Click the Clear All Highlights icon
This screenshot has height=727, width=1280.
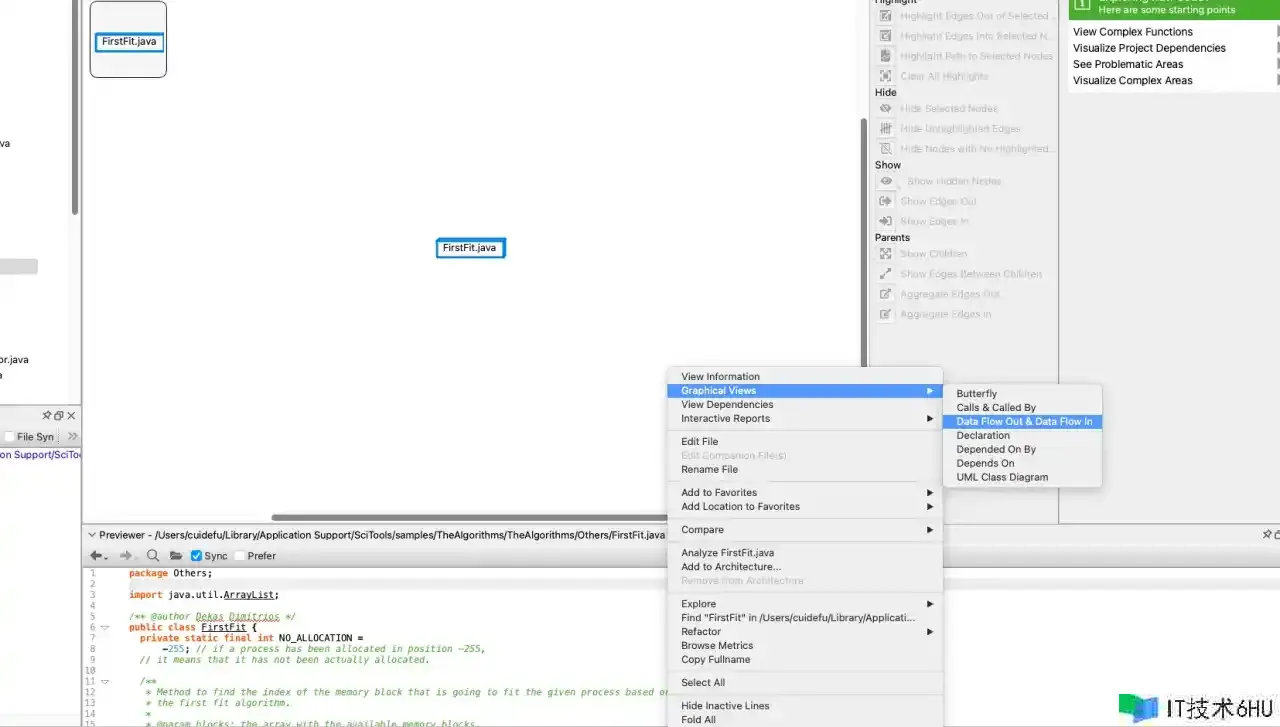tap(885, 76)
